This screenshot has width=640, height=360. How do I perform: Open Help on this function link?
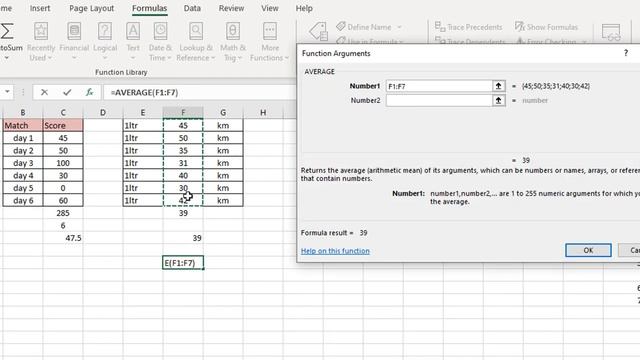click(335, 251)
